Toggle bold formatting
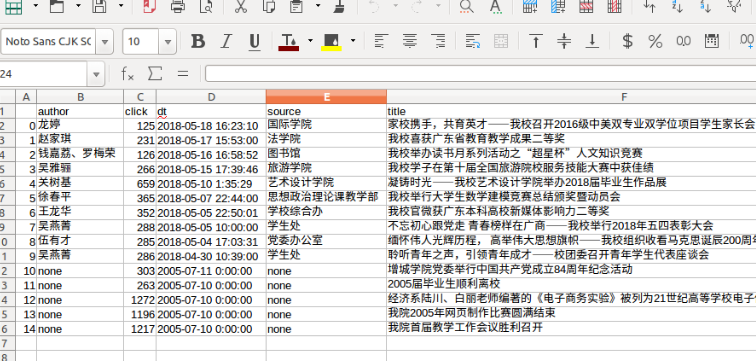This screenshot has width=756, height=361. click(x=198, y=41)
